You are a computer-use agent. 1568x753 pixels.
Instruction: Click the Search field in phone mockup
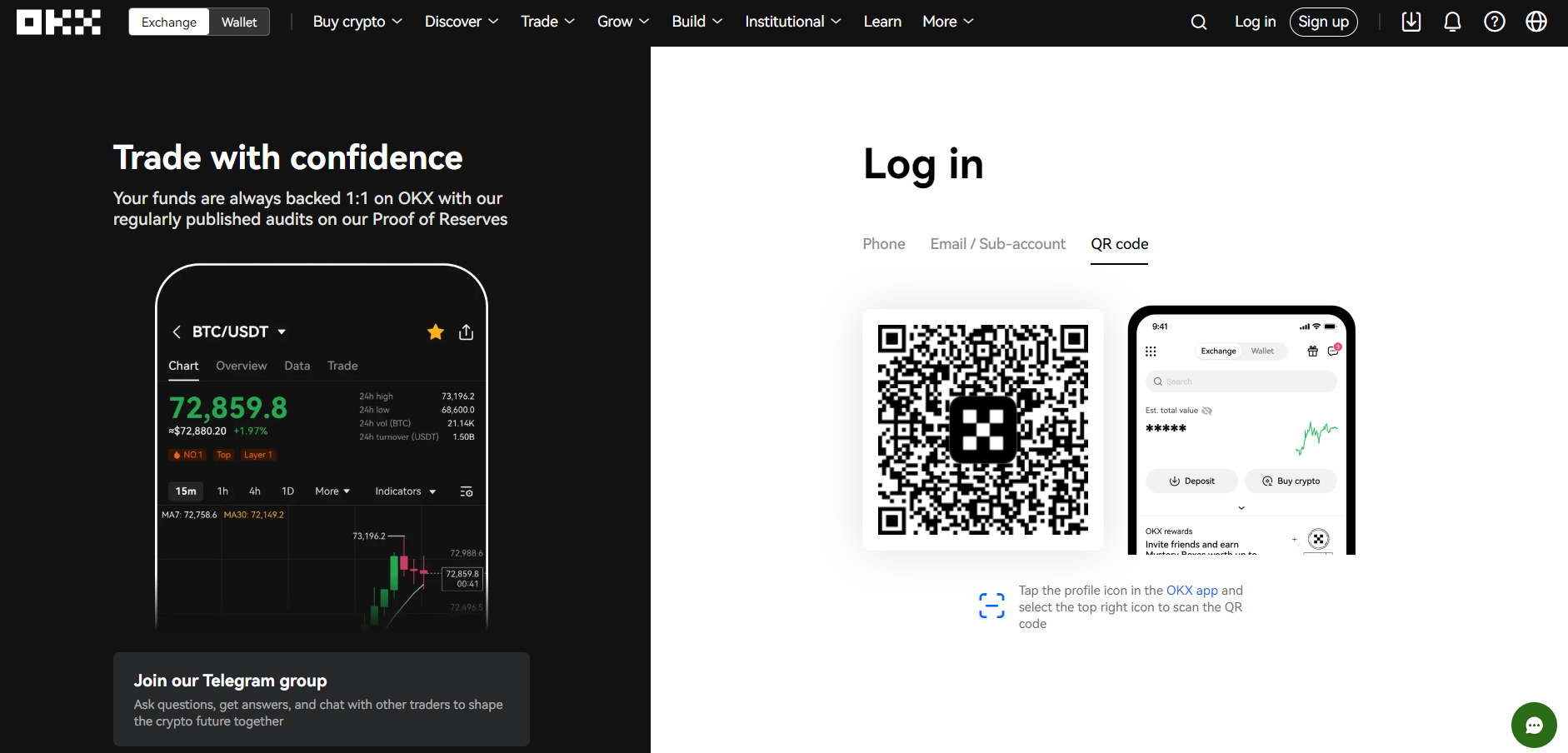click(x=1241, y=381)
